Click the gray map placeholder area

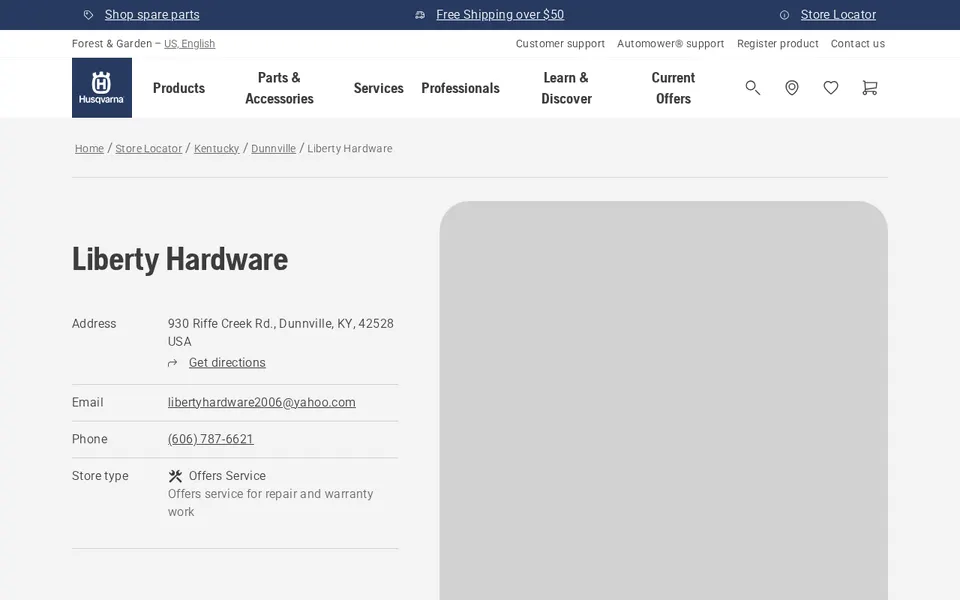664,400
